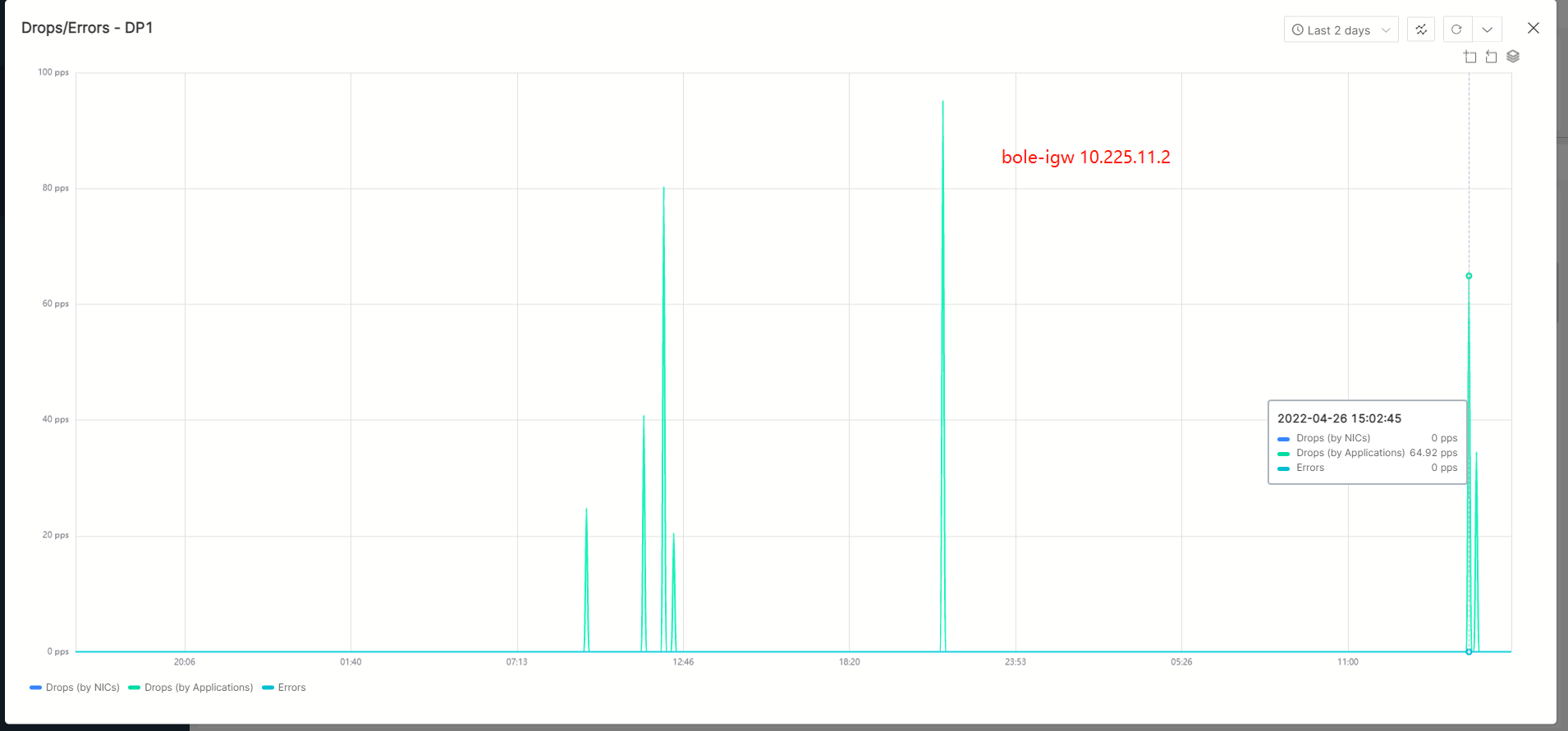Click the line-chart compare icon button
1568x731 pixels.
[1421, 30]
